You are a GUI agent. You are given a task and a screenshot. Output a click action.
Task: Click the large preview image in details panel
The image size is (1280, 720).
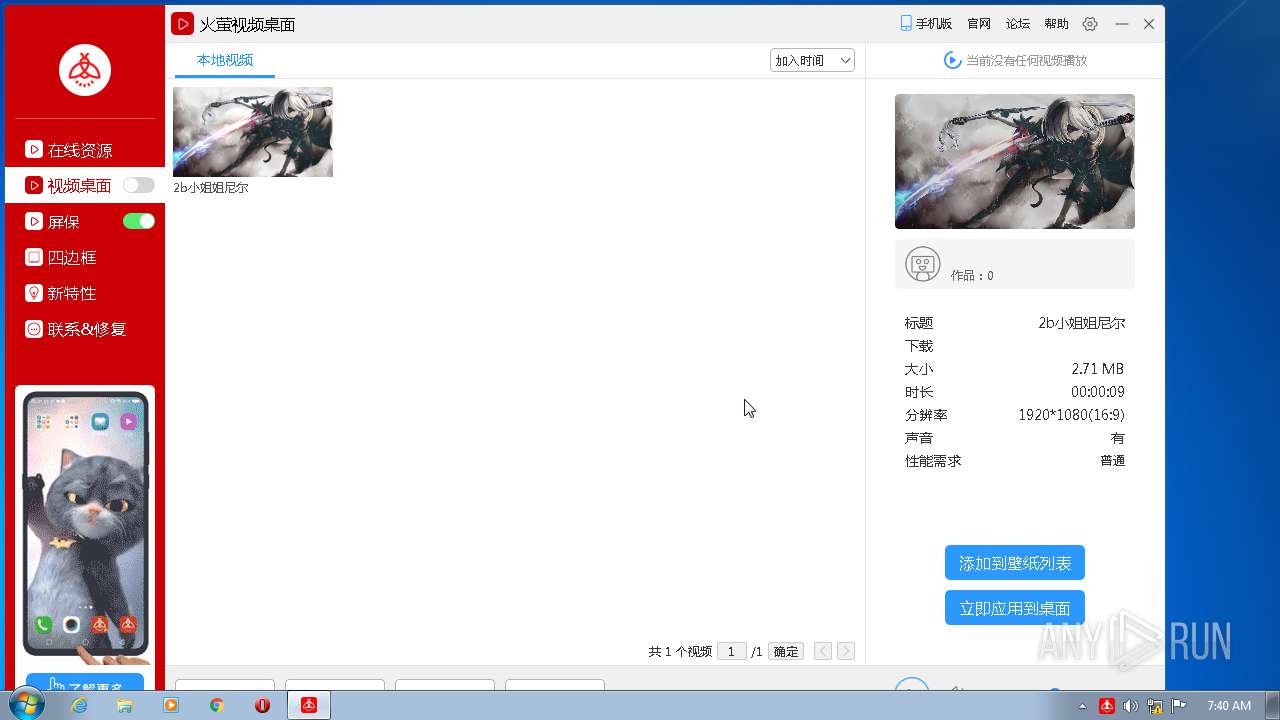[1015, 161]
